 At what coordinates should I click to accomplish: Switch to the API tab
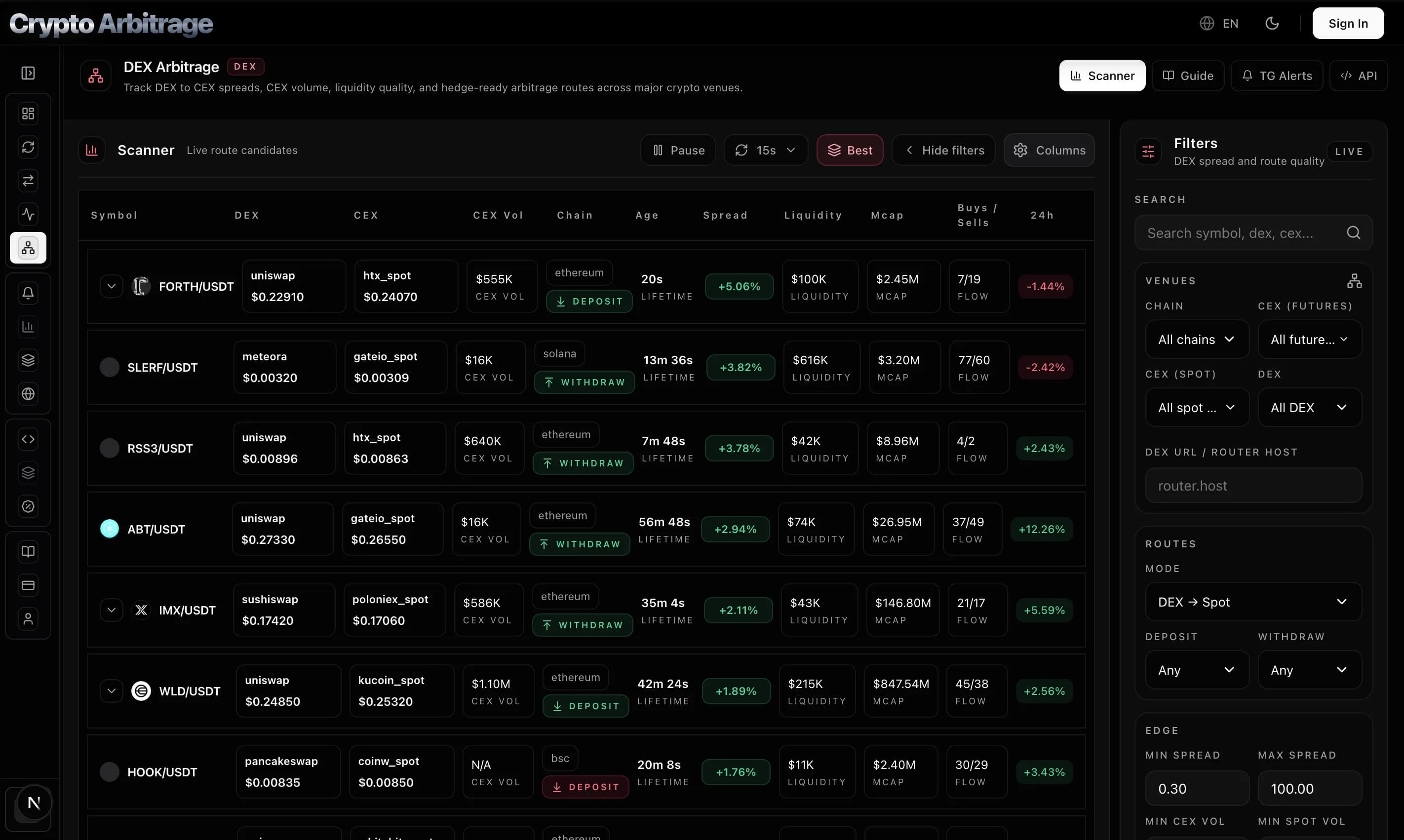pos(1358,76)
